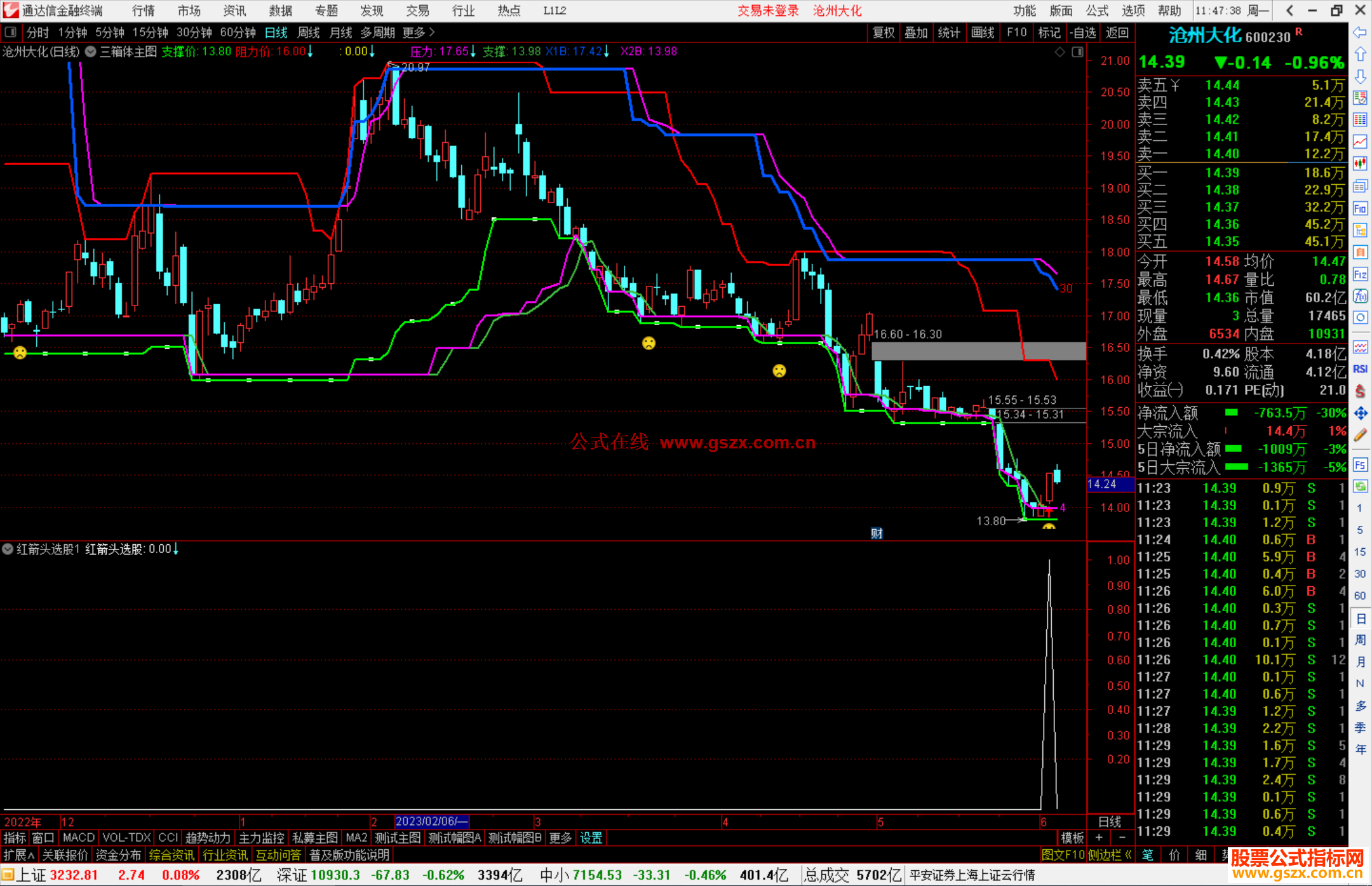The width and height of the screenshot is (1372, 886).
Task: Click the 复权 button
Action: point(884,32)
